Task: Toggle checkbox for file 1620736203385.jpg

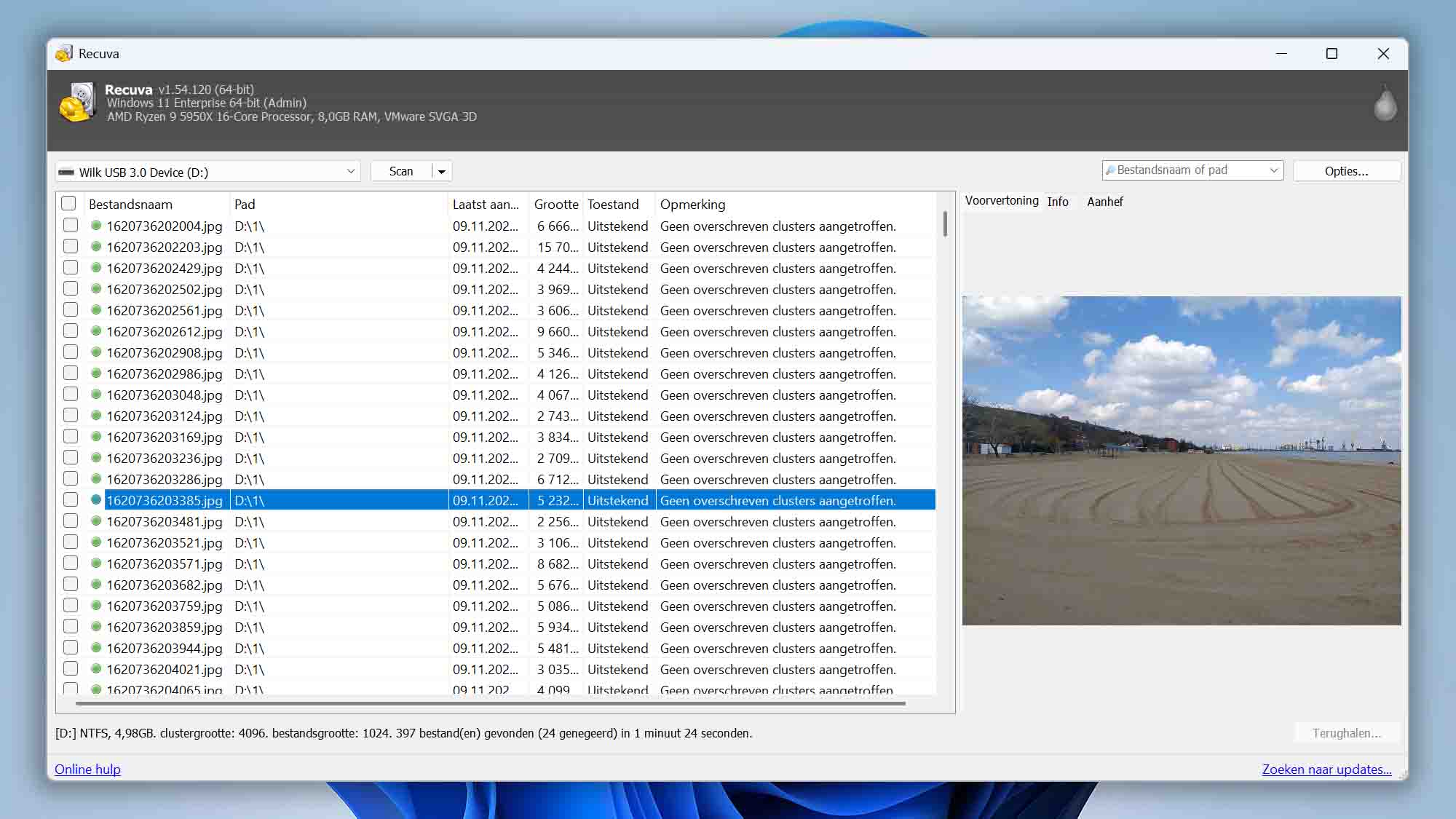Action: click(x=70, y=500)
